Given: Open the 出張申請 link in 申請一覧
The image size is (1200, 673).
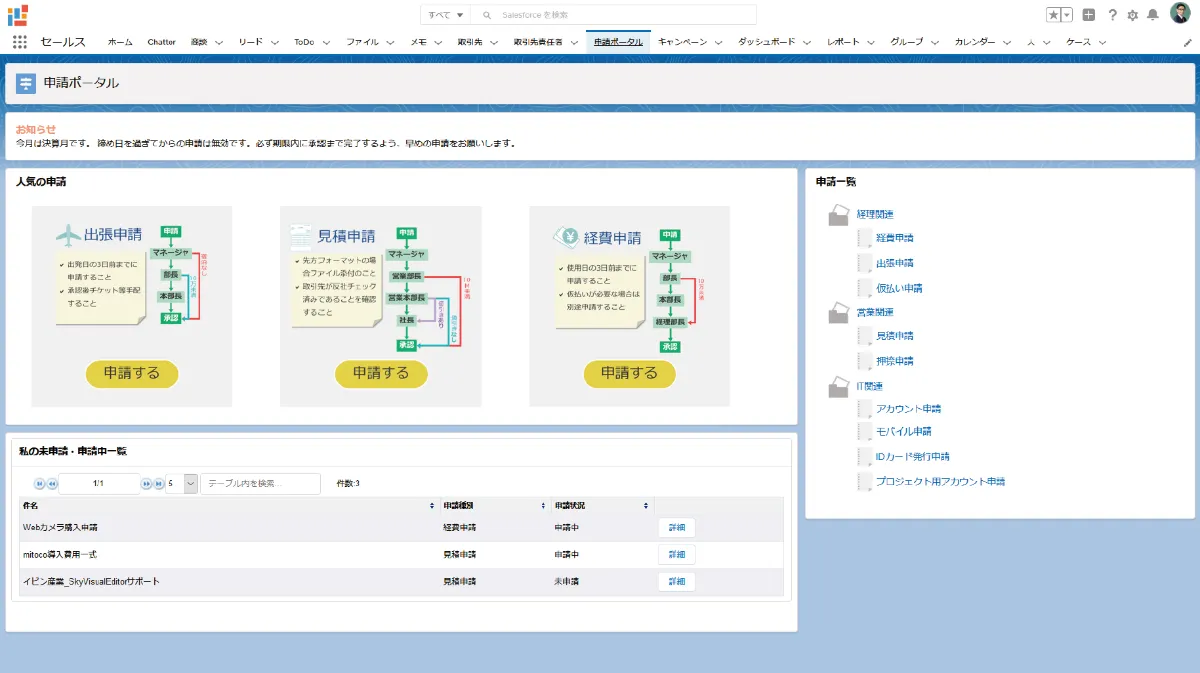Looking at the screenshot, I should [x=895, y=263].
